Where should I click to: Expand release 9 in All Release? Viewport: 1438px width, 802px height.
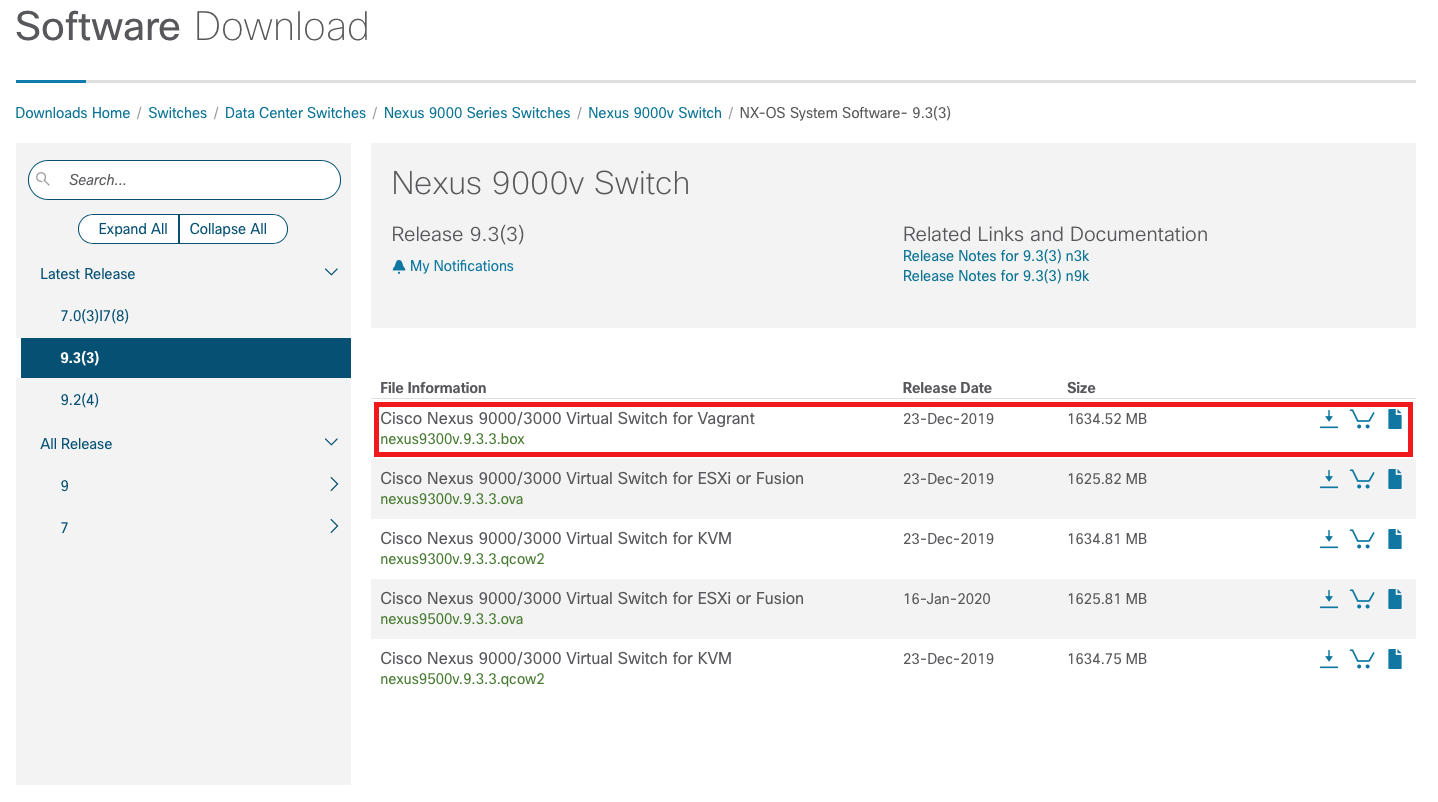coord(334,485)
